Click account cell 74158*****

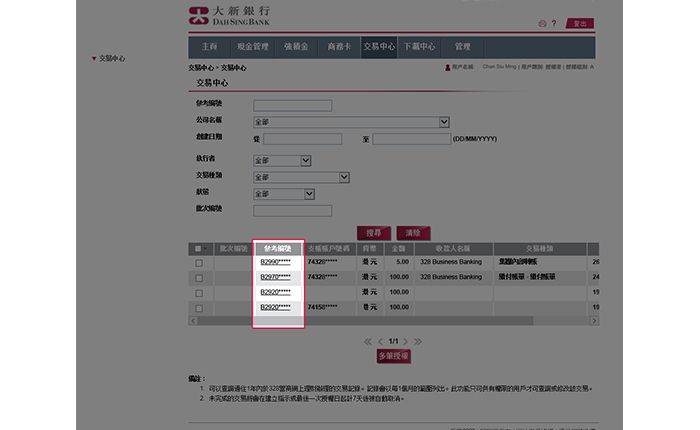pyautogui.click(x=322, y=307)
